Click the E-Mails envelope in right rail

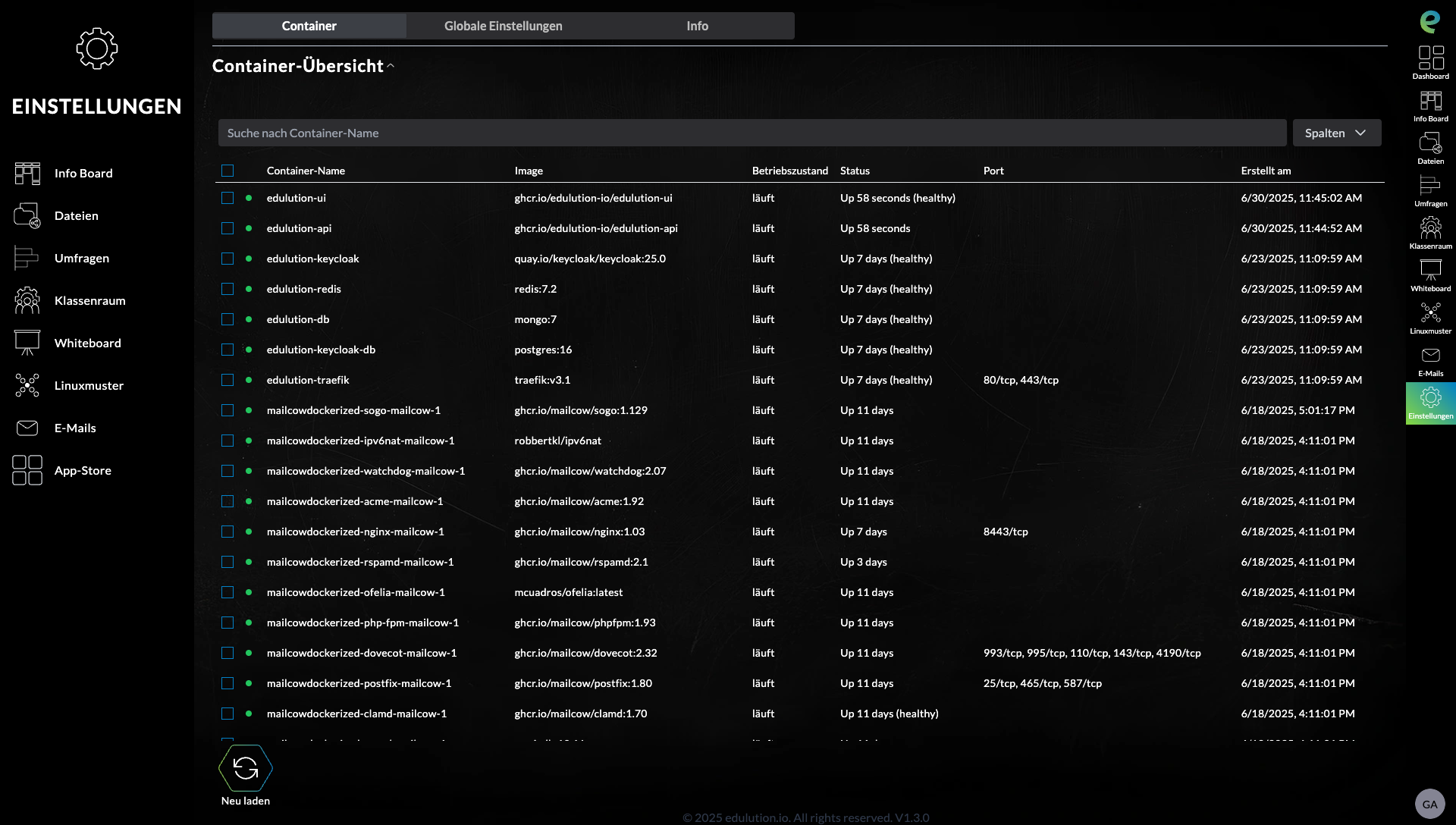click(1431, 356)
